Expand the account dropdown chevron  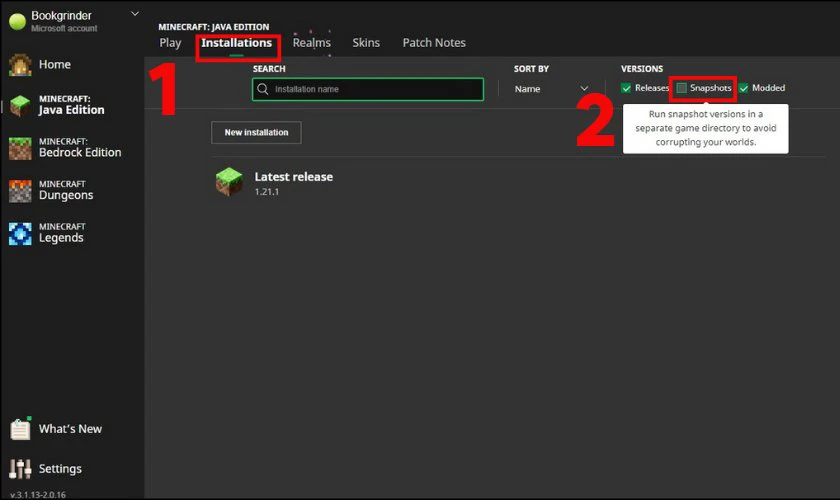tap(135, 14)
